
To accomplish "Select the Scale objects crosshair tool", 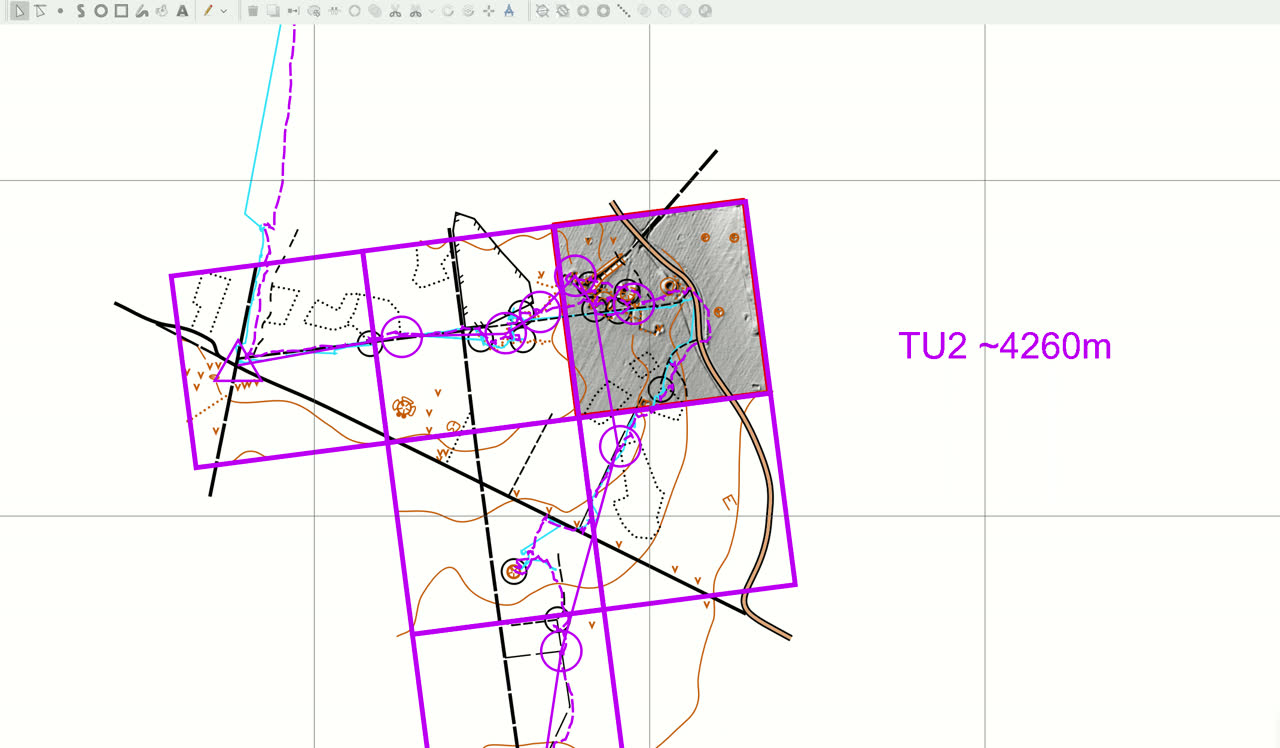I will tap(488, 11).
